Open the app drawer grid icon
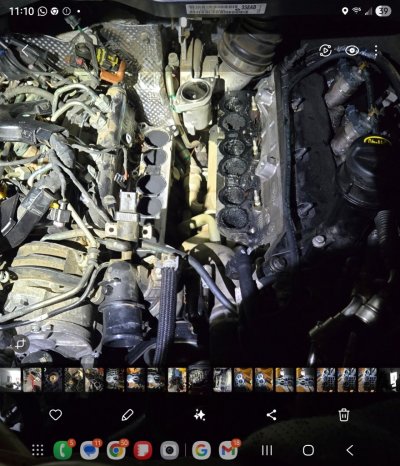This screenshot has height=466, width=400. (x=37, y=450)
